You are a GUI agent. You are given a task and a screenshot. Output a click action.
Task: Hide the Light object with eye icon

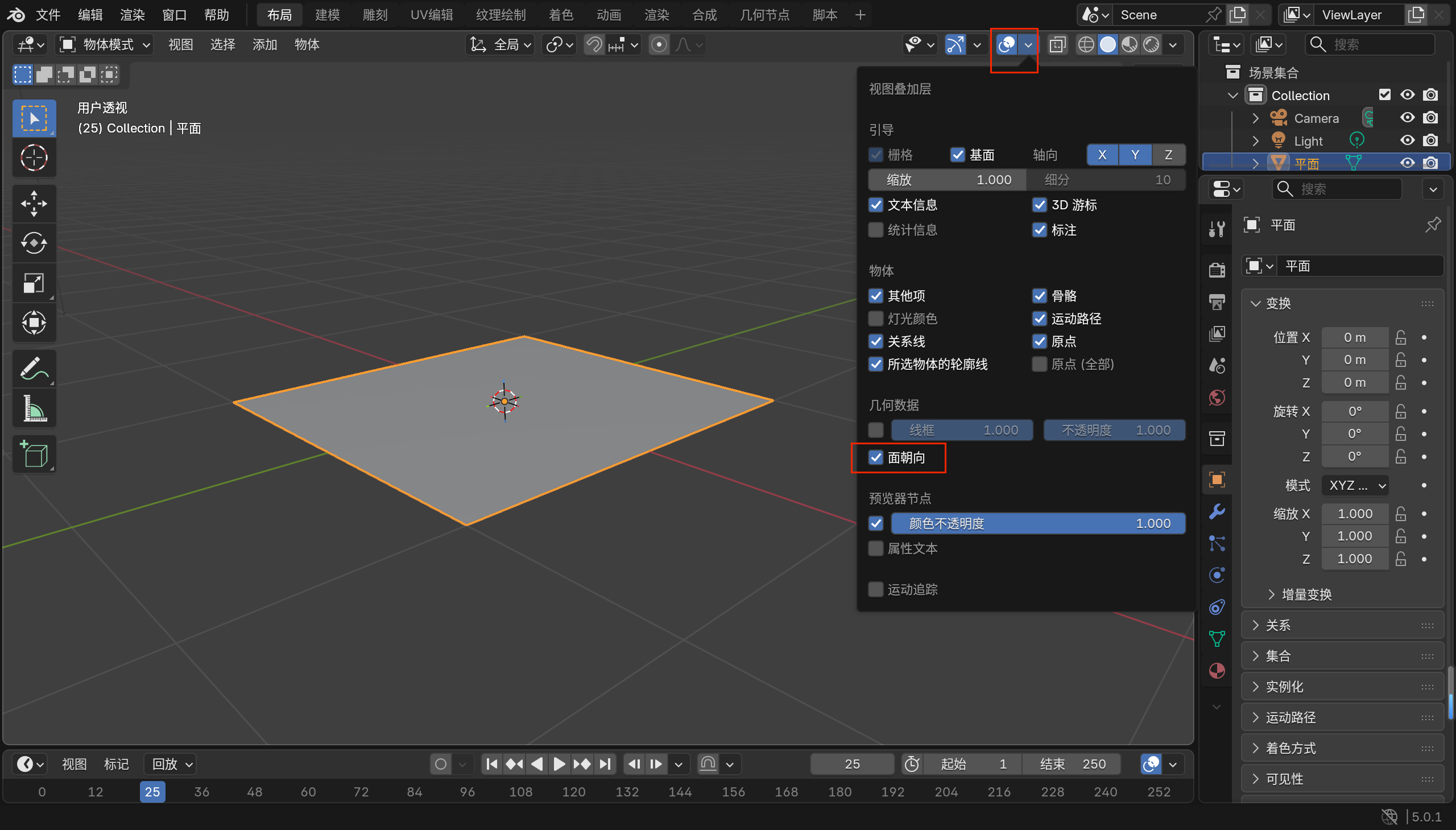(1407, 141)
